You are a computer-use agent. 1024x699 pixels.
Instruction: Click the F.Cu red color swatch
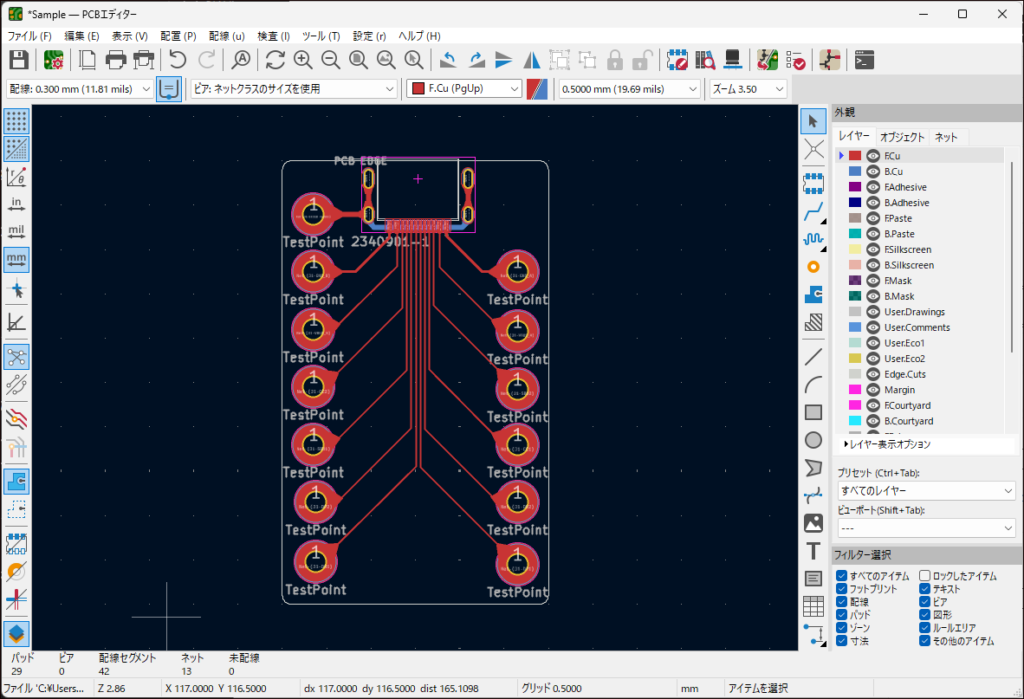coord(855,156)
